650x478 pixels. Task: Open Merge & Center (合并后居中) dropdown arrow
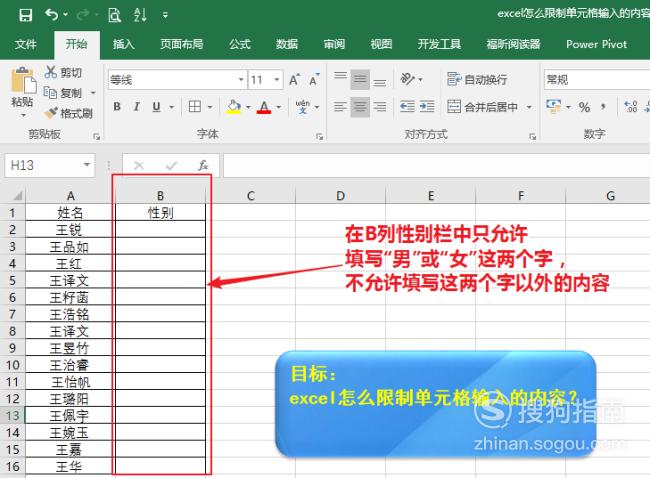point(529,107)
